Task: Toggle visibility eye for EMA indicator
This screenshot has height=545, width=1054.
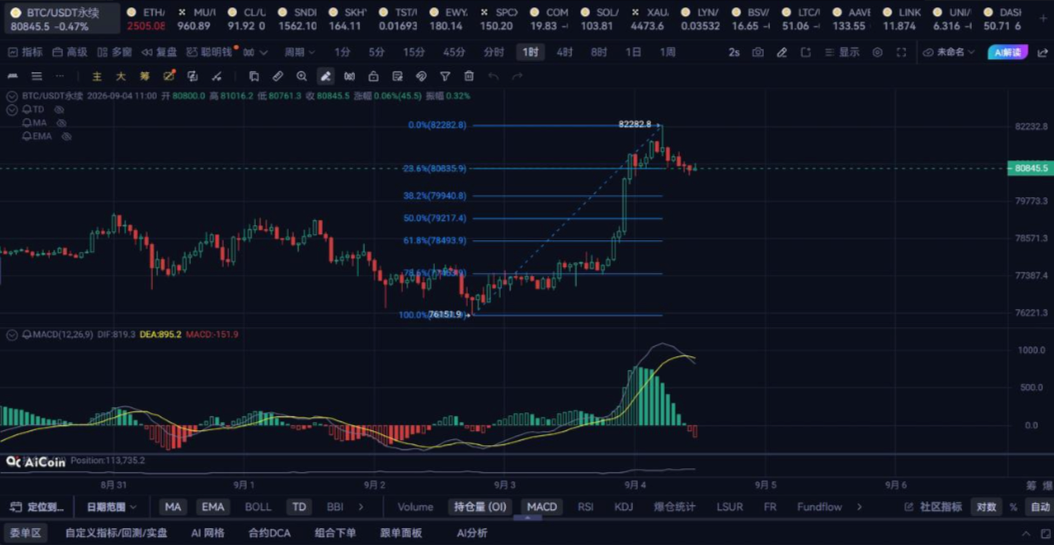Action: point(67,136)
